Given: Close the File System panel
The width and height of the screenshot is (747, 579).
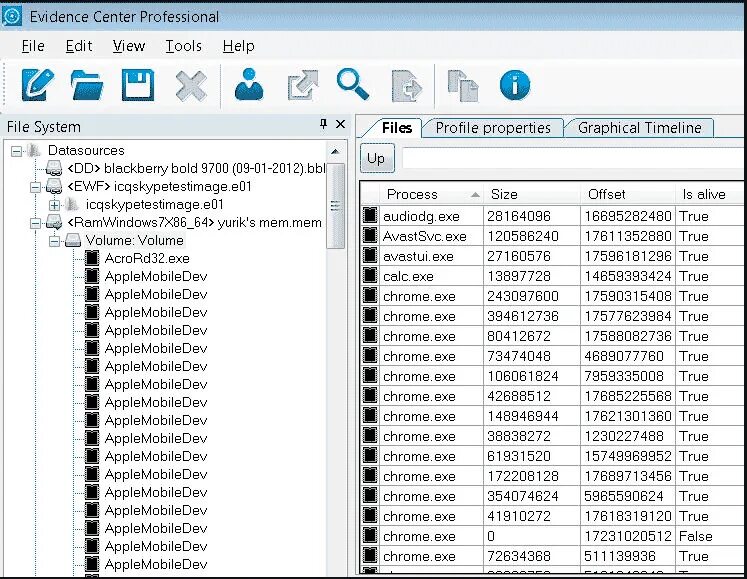Looking at the screenshot, I should click(x=340, y=124).
